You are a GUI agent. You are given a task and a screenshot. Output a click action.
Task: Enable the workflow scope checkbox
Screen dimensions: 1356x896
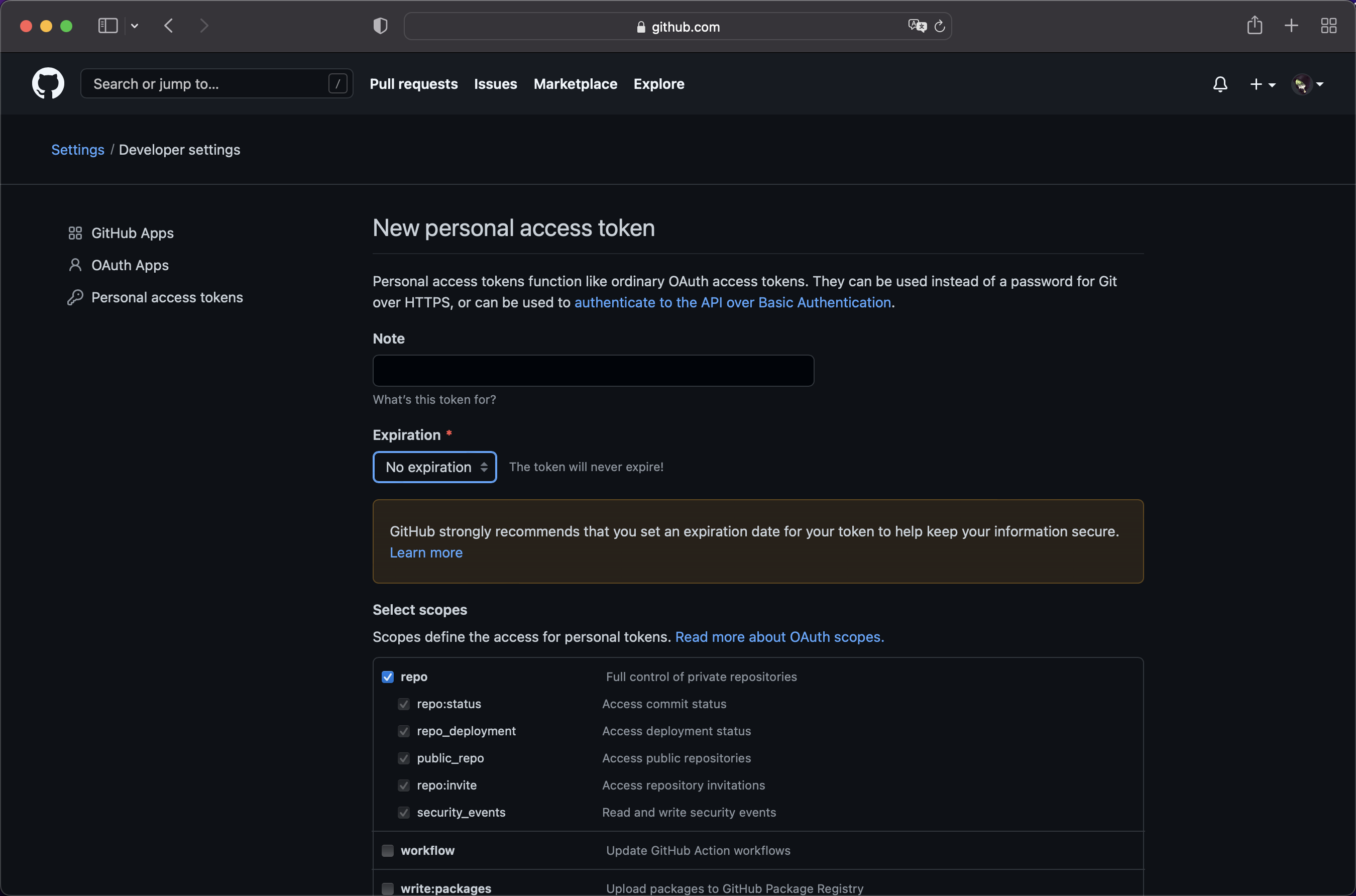pyautogui.click(x=387, y=850)
